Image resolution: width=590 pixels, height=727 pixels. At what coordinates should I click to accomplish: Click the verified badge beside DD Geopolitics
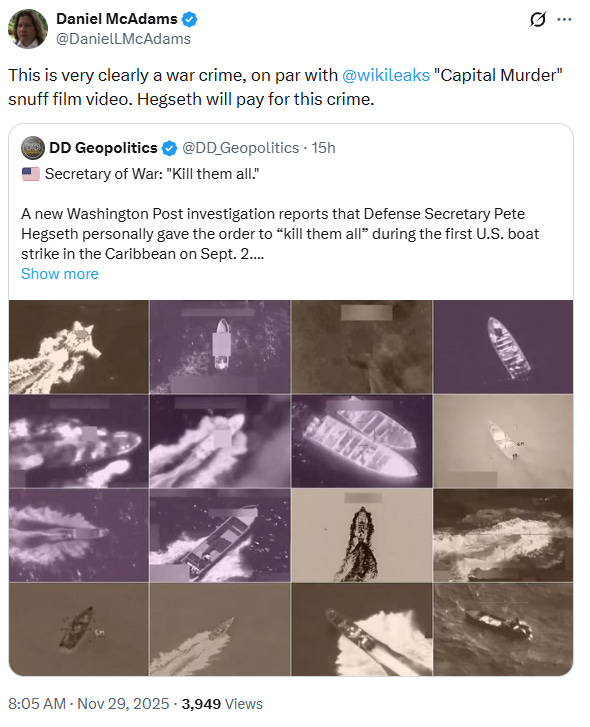(x=170, y=148)
